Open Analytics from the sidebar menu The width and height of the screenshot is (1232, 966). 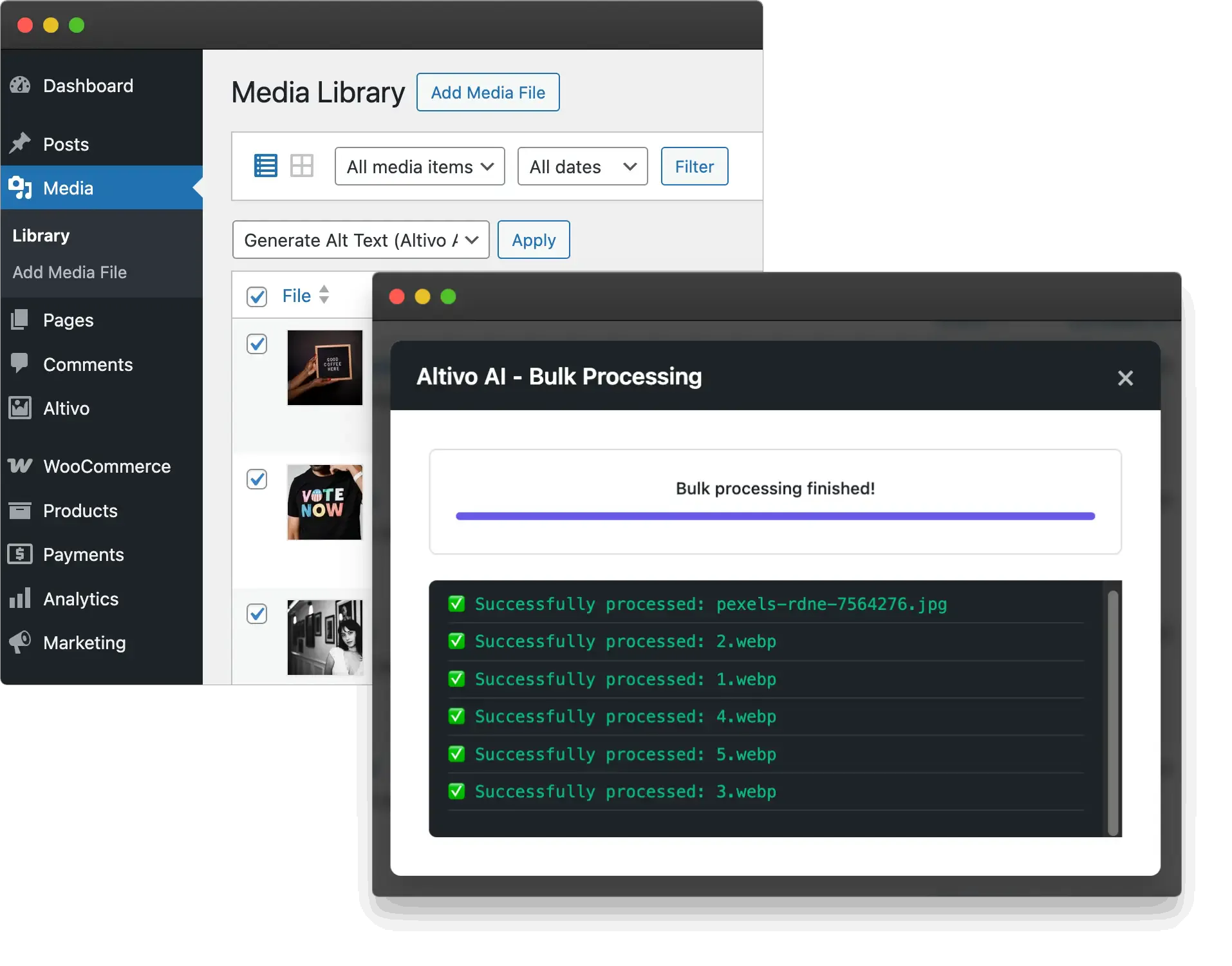pyautogui.click(x=102, y=599)
